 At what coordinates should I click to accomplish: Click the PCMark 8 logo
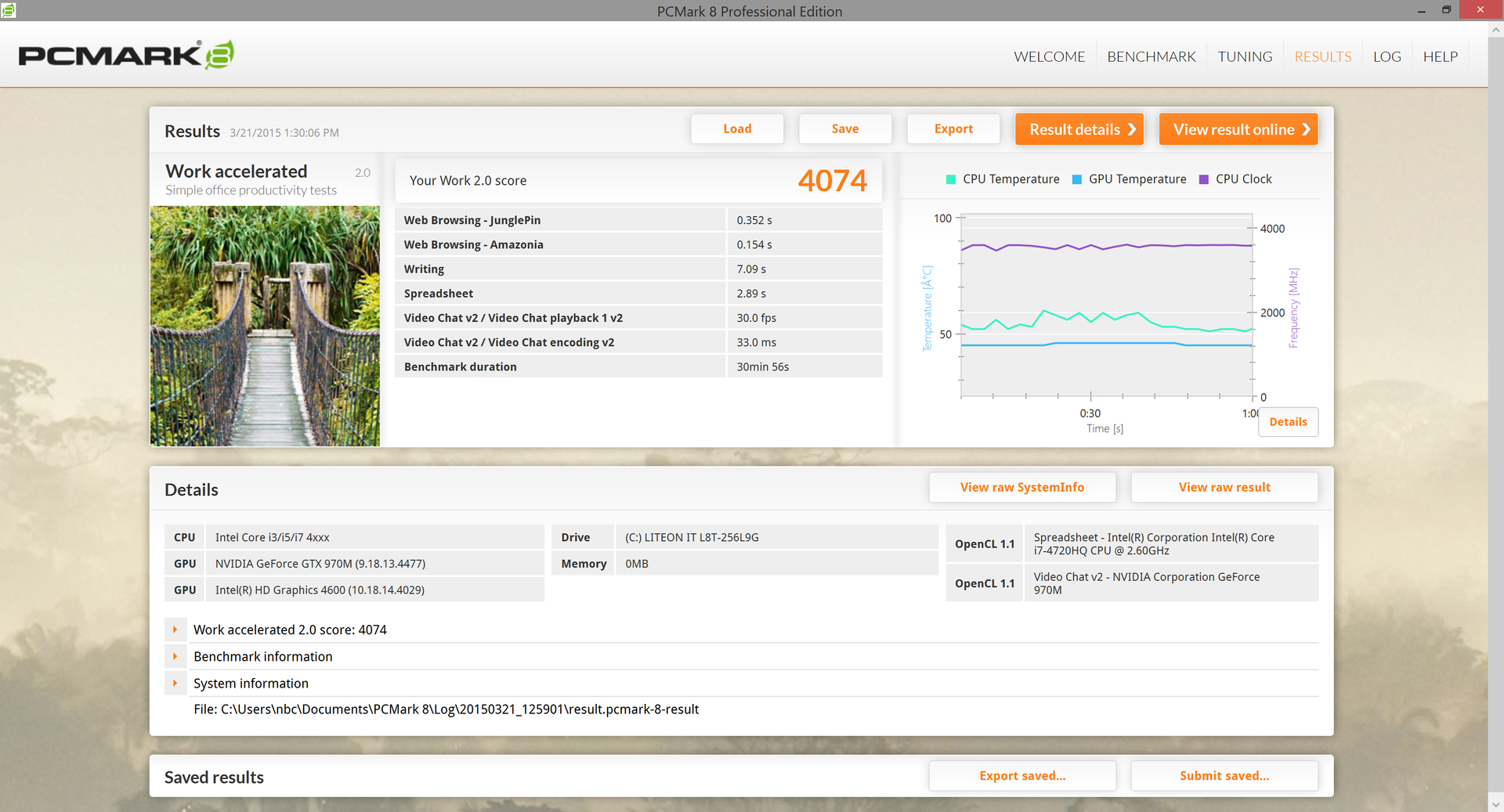125,55
